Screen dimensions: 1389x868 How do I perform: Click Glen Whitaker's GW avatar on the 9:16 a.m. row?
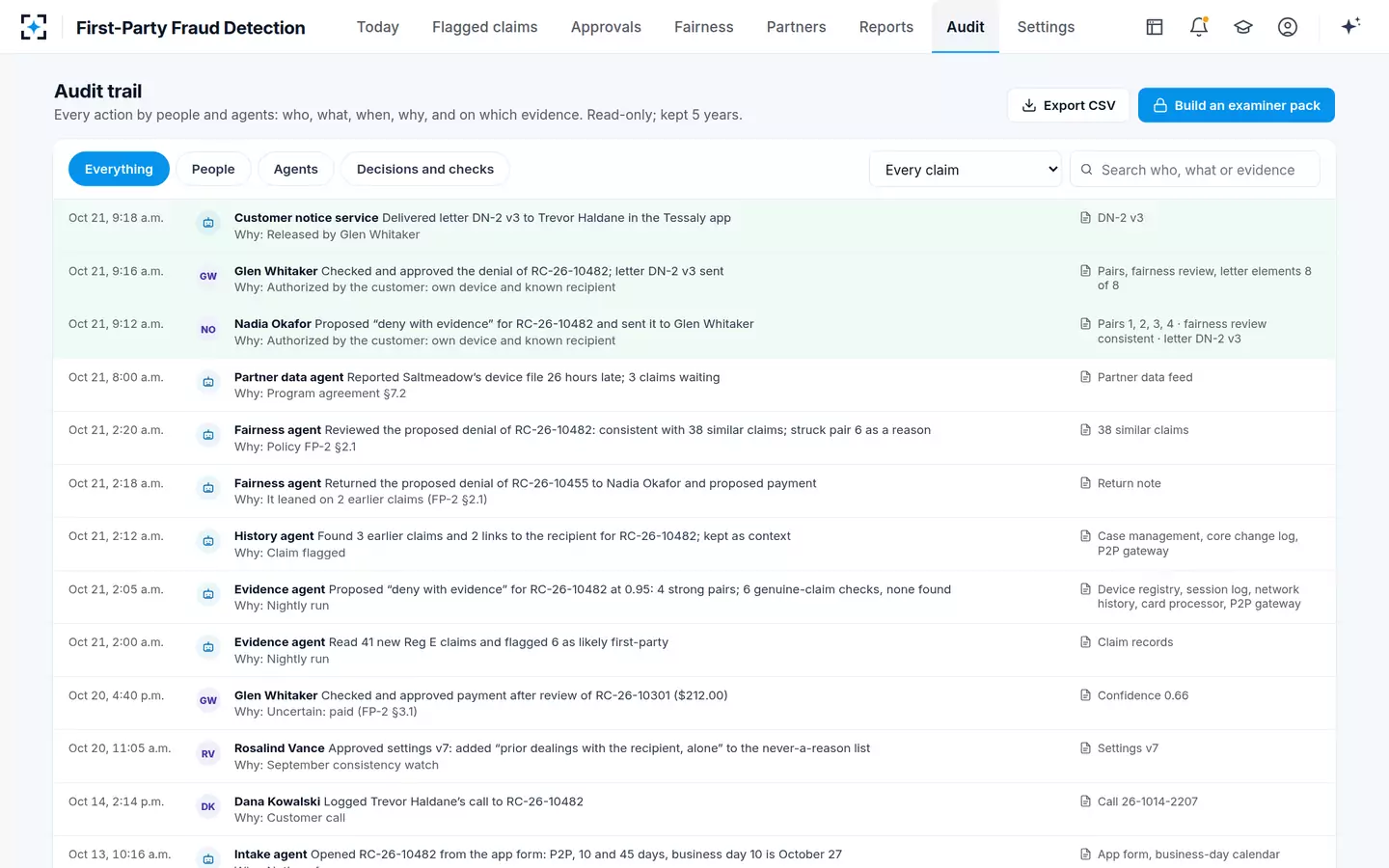[x=208, y=276]
